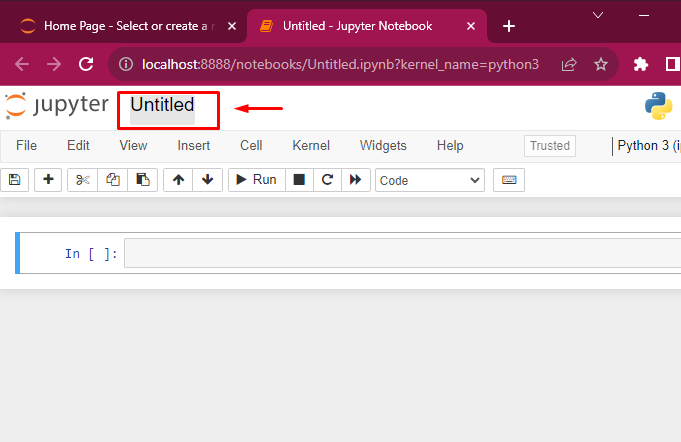Open browser extensions puzzle icon
The width and height of the screenshot is (681, 442).
(x=641, y=64)
